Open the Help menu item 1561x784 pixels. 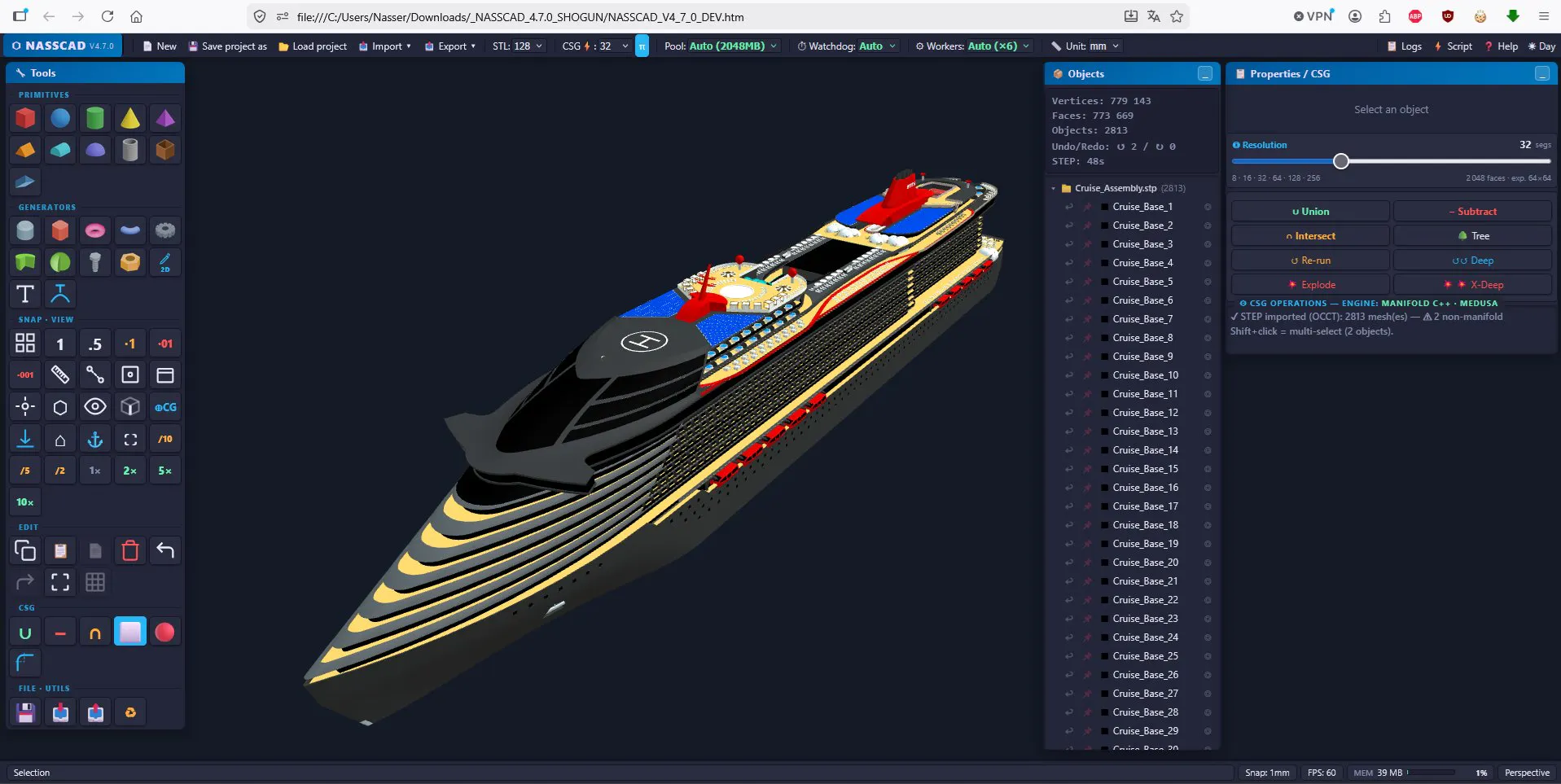1502,46
